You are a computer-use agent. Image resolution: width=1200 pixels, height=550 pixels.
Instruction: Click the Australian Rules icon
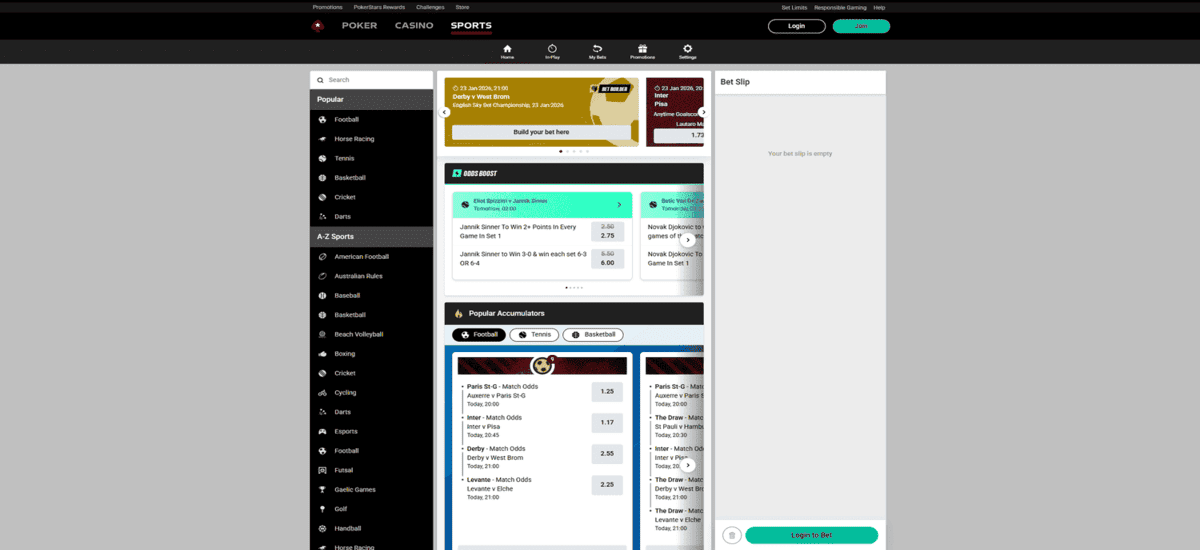point(322,276)
